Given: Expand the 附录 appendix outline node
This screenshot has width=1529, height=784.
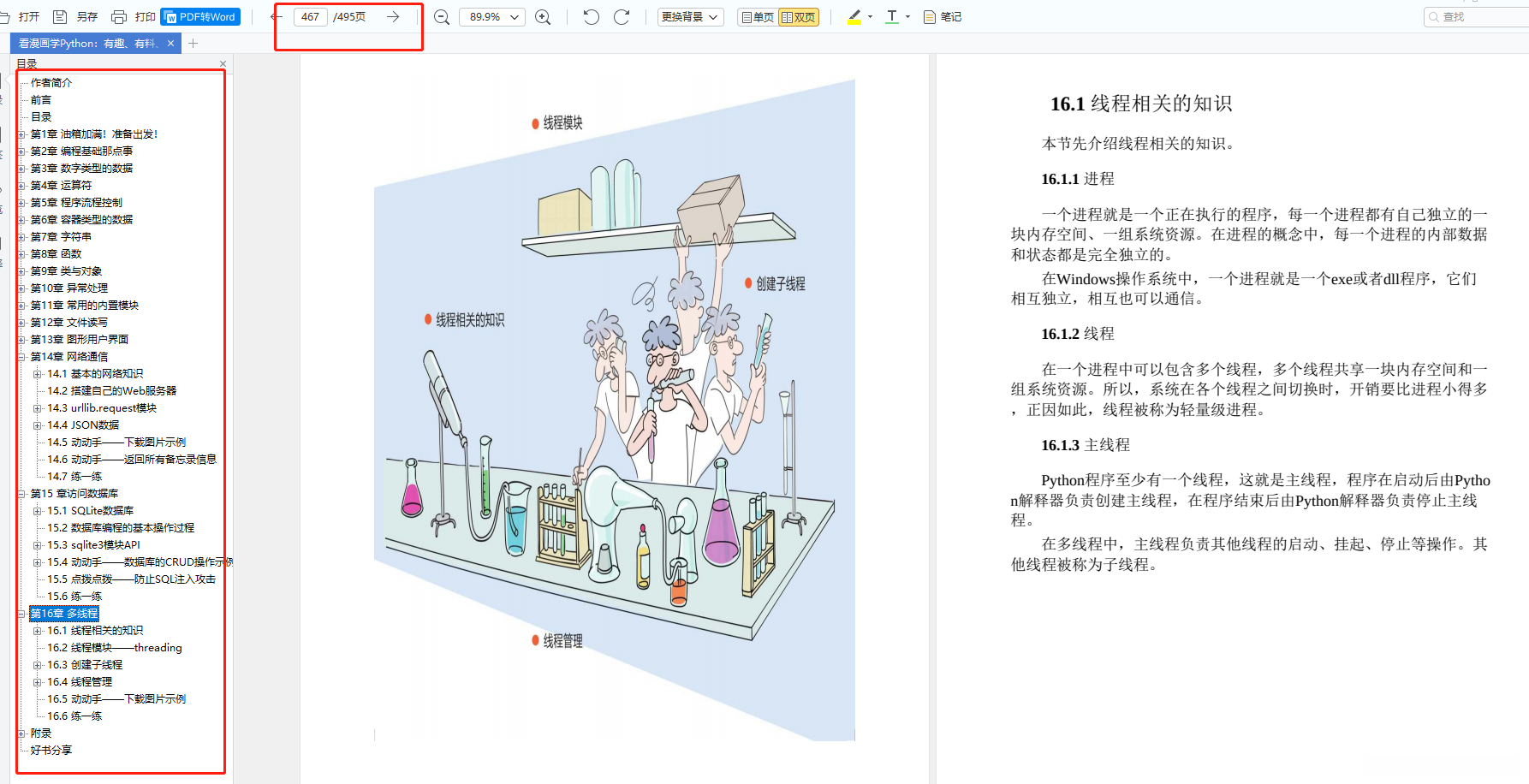Looking at the screenshot, I should coord(22,734).
